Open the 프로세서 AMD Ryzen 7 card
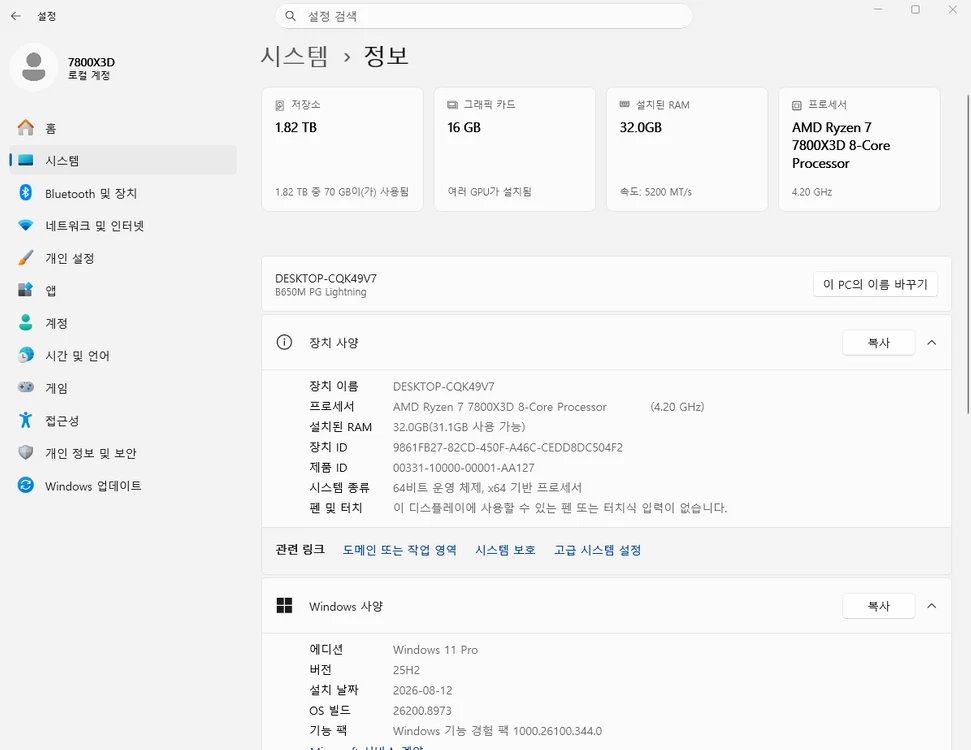This screenshot has height=750, width=971. click(x=859, y=149)
